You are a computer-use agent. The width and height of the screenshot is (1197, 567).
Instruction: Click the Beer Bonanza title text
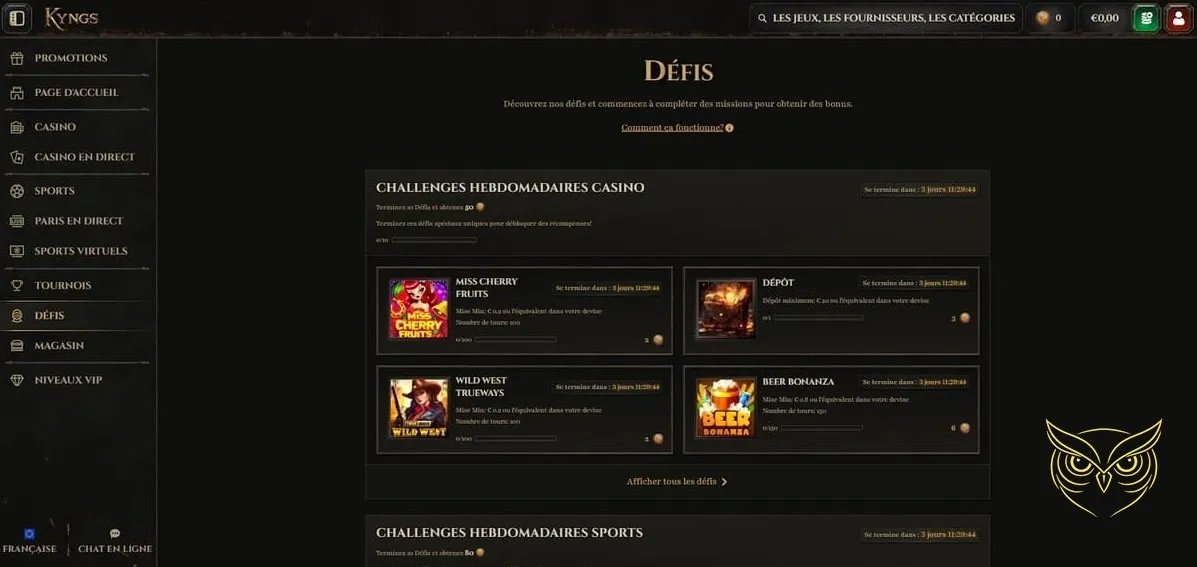(798, 382)
